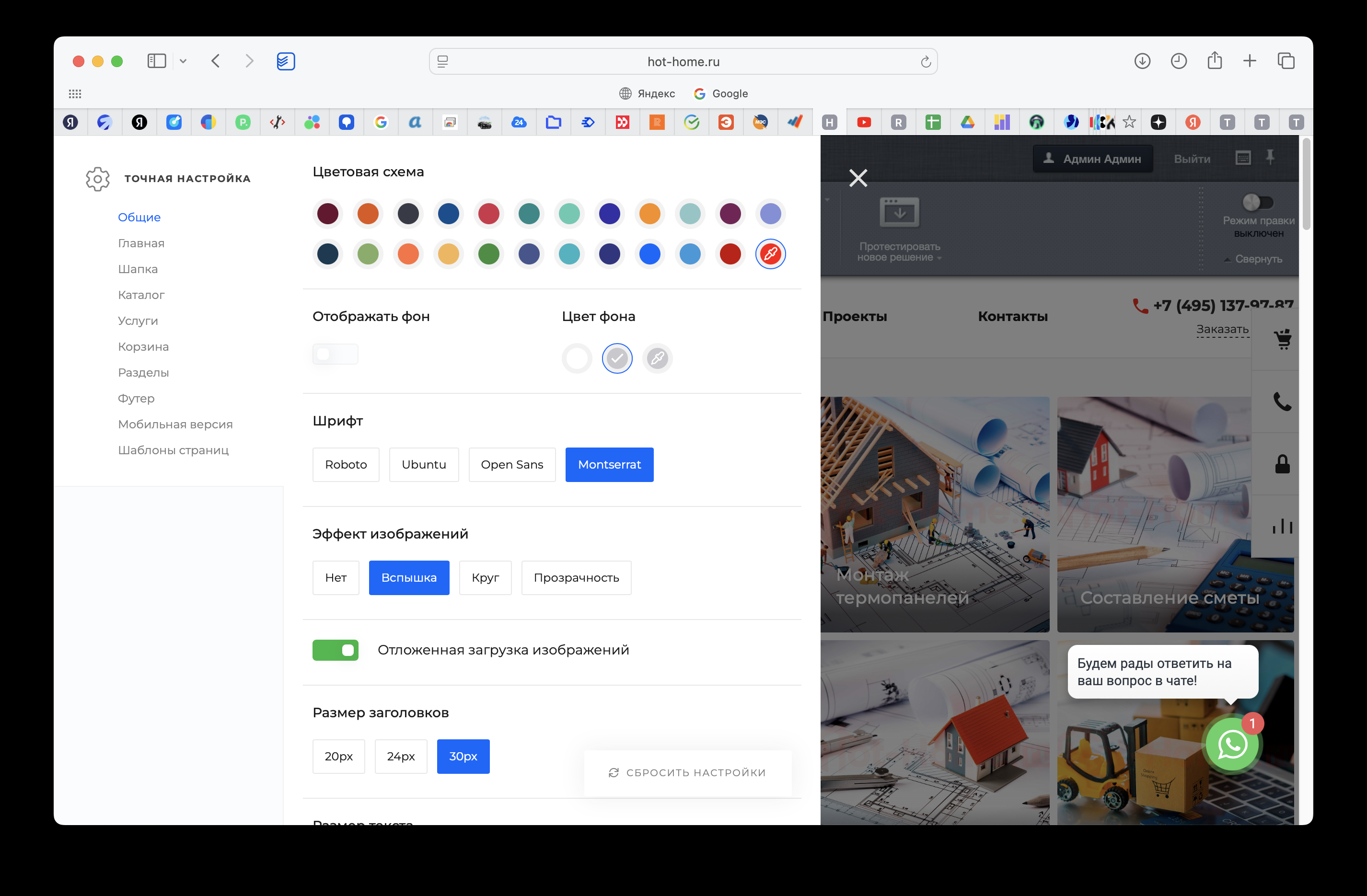
Task: Open Safari downloads icon
Action: (1142, 61)
